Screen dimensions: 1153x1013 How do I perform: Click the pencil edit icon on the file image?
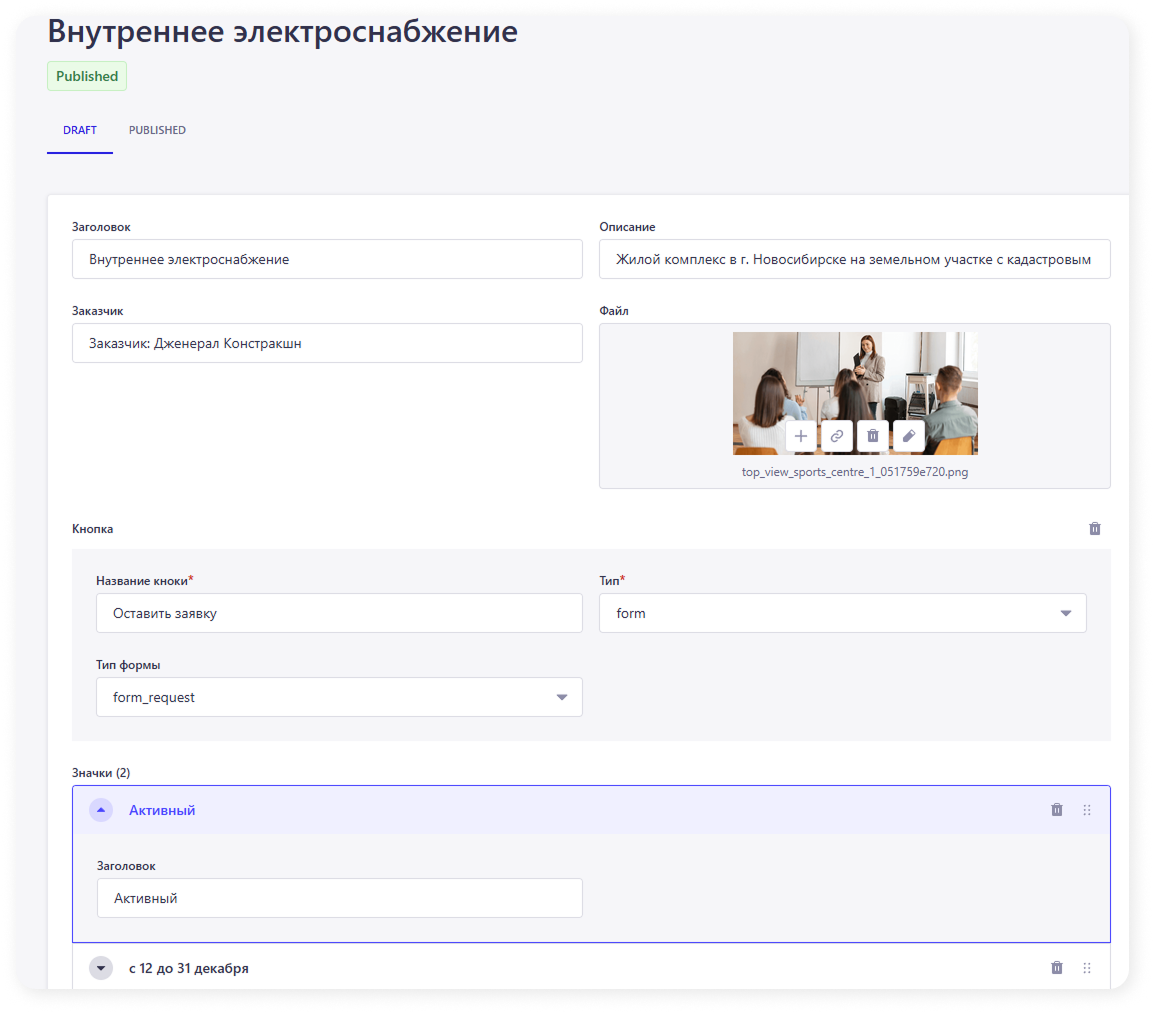(x=908, y=436)
